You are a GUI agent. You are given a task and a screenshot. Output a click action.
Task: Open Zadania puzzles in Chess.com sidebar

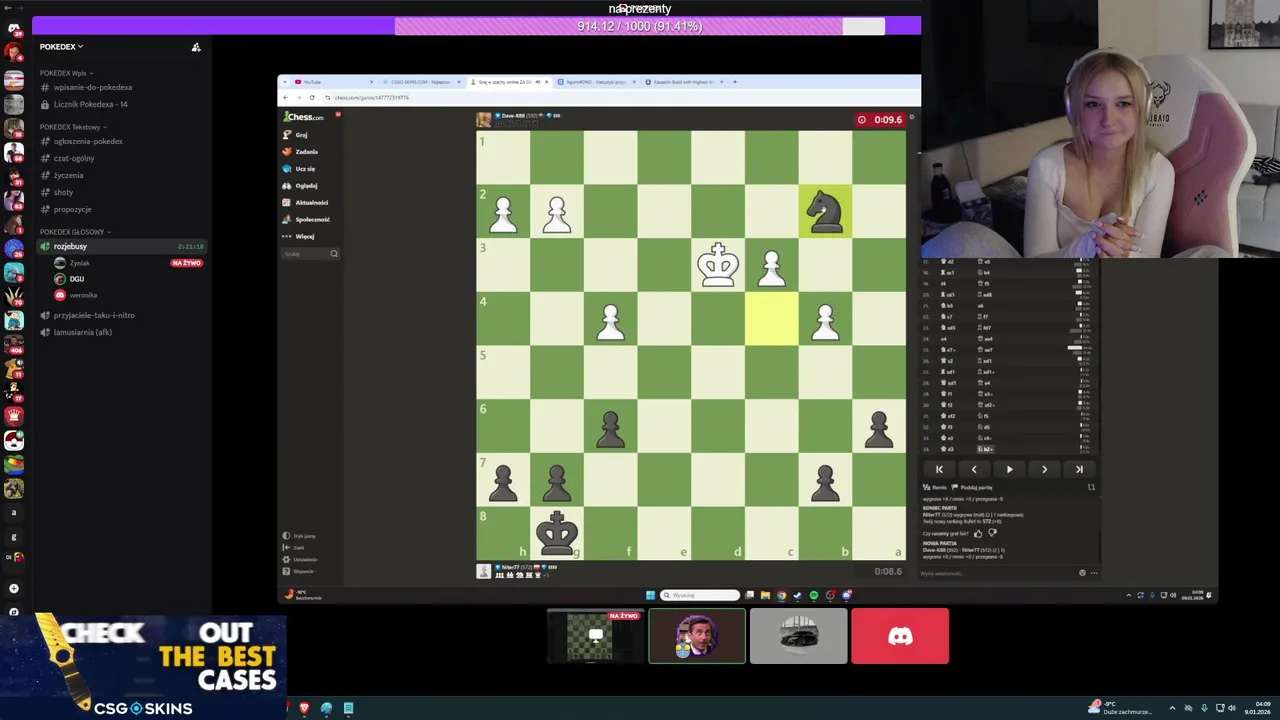pyautogui.click(x=300, y=152)
